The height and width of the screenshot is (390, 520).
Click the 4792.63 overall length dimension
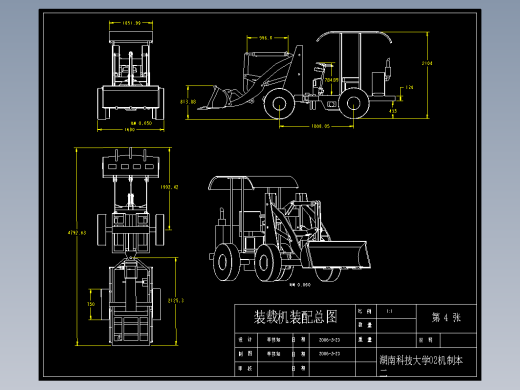(77, 233)
